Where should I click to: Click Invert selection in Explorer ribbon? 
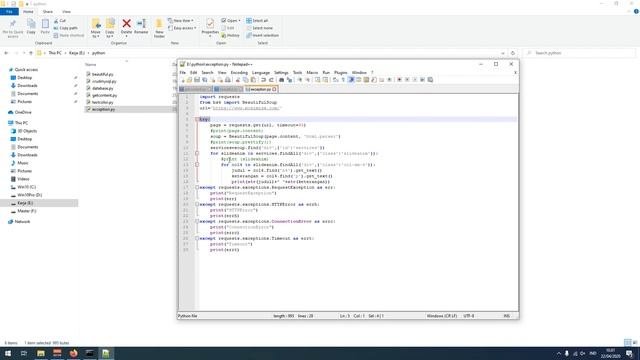tap(262, 36)
